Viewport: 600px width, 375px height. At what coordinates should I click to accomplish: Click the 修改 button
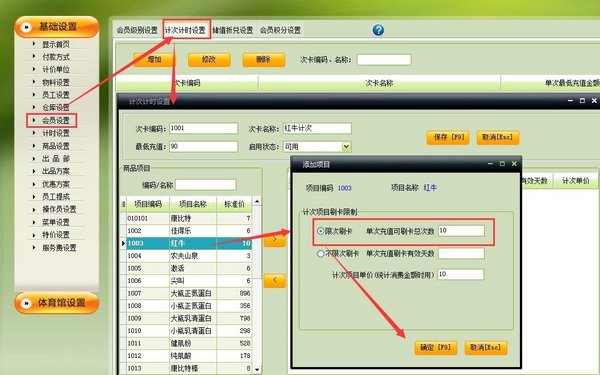[x=209, y=60]
